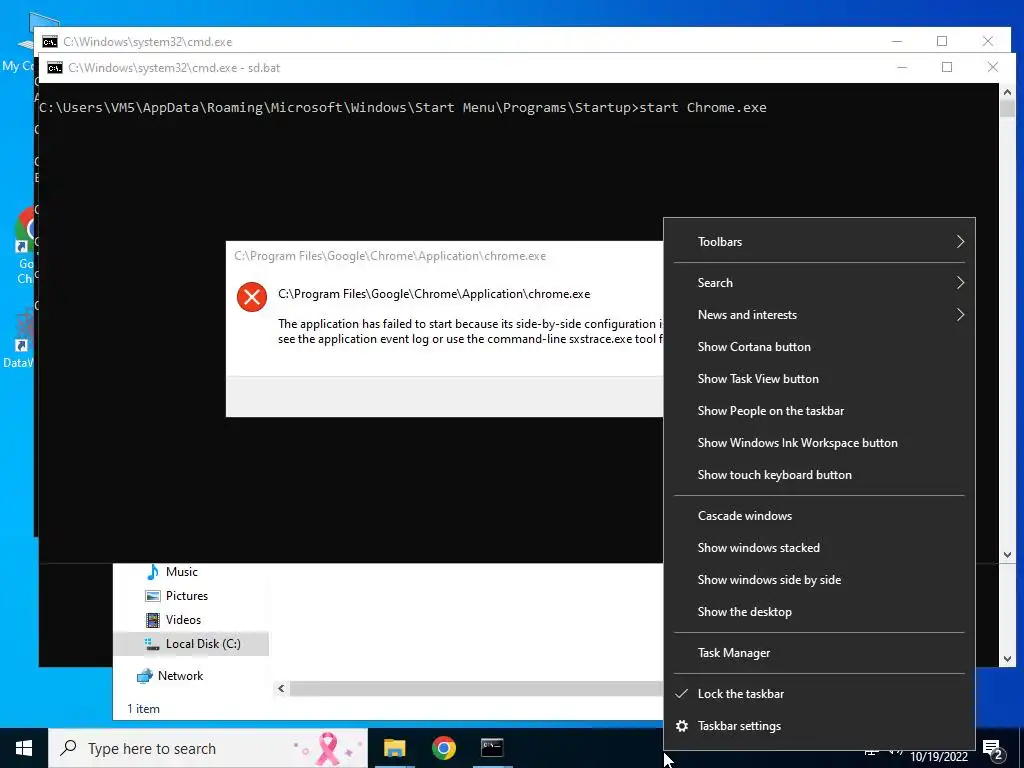Select Show the desktop
The image size is (1024, 768).
[819, 612]
